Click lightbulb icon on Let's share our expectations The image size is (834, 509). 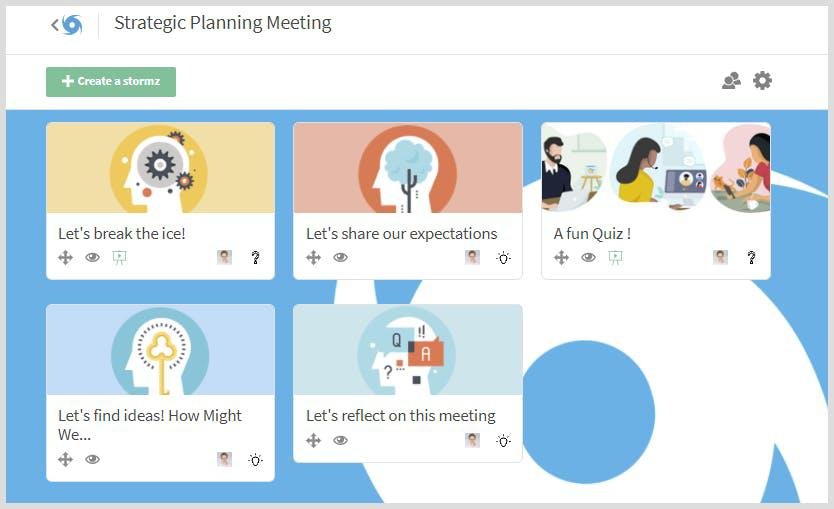[x=503, y=257]
